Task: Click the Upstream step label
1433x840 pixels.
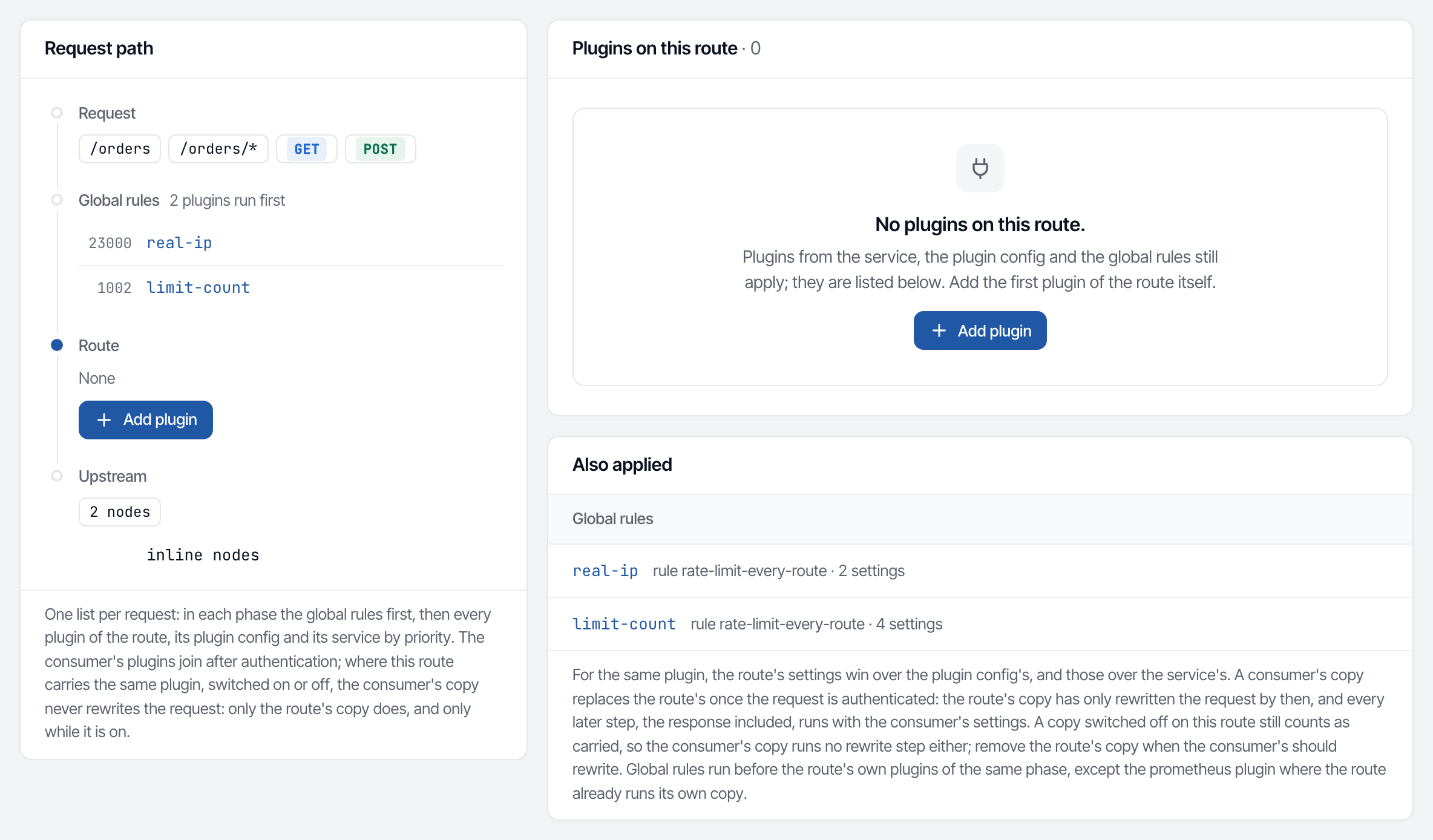Action: point(113,477)
